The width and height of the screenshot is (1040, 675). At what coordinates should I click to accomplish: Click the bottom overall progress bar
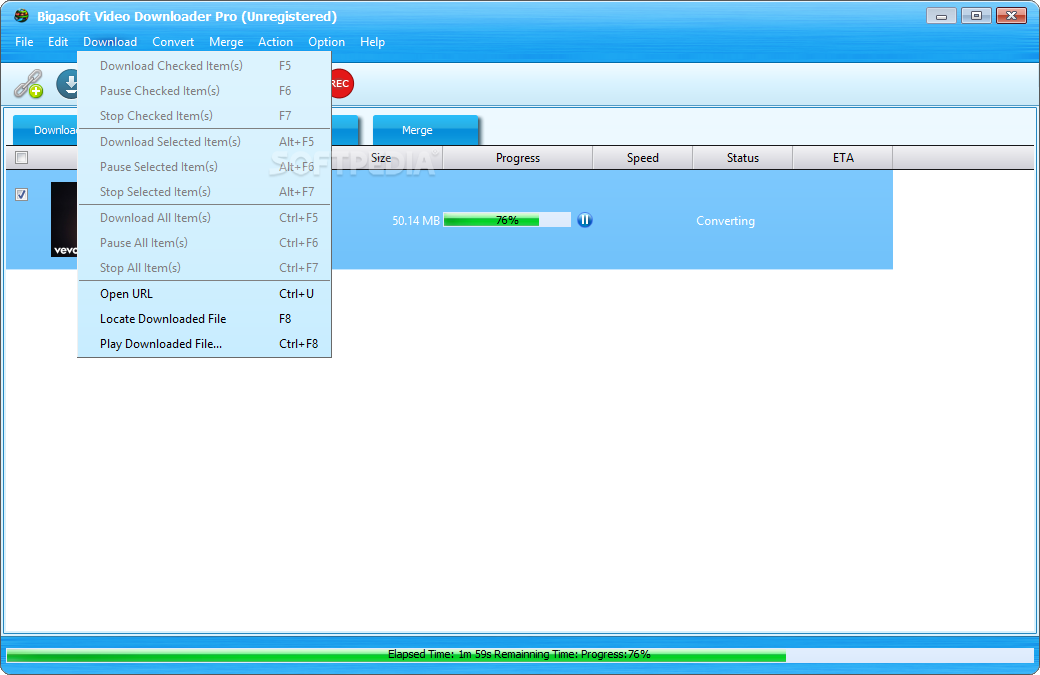click(519, 655)
